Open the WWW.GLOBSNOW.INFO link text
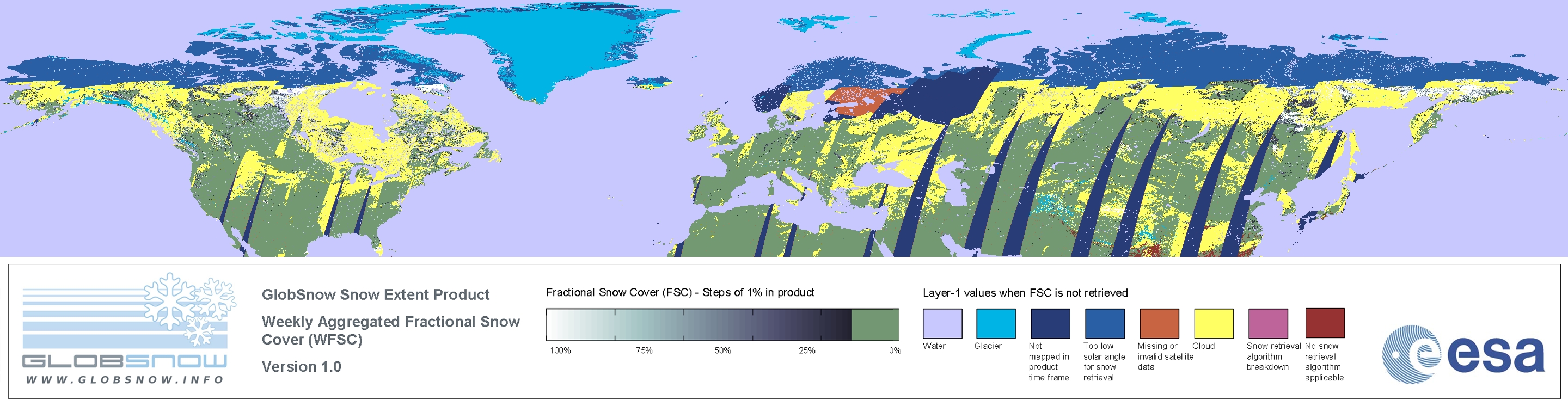The height and width of the screenshot is (406, 1568). [x=125, y=379]
